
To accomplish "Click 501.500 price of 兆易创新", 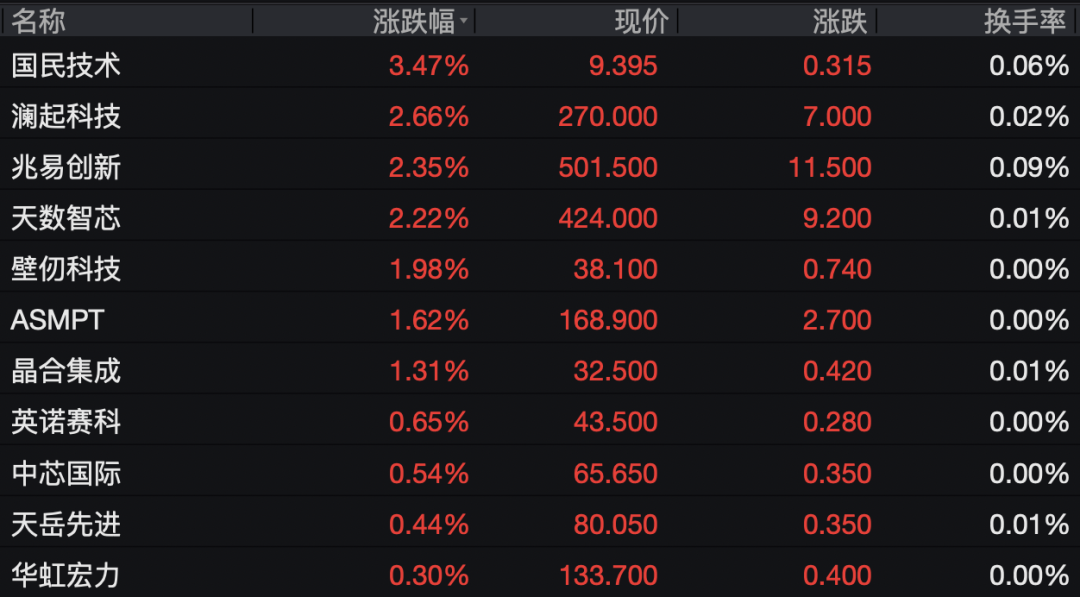I will (608, 167).
